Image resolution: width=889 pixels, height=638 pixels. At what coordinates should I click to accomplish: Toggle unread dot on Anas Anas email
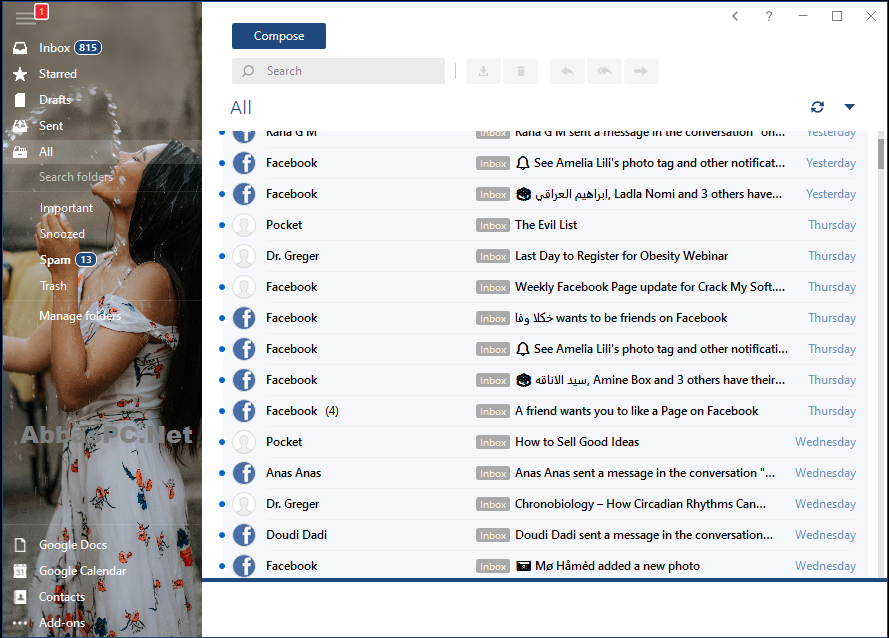(222, 473)
